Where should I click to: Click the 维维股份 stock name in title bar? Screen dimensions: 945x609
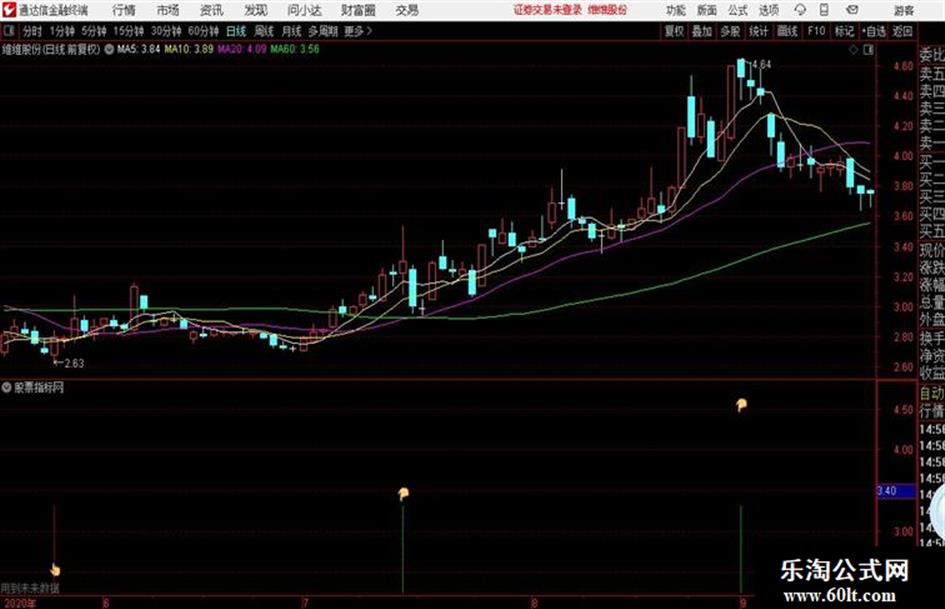click(x=608, y=10)
